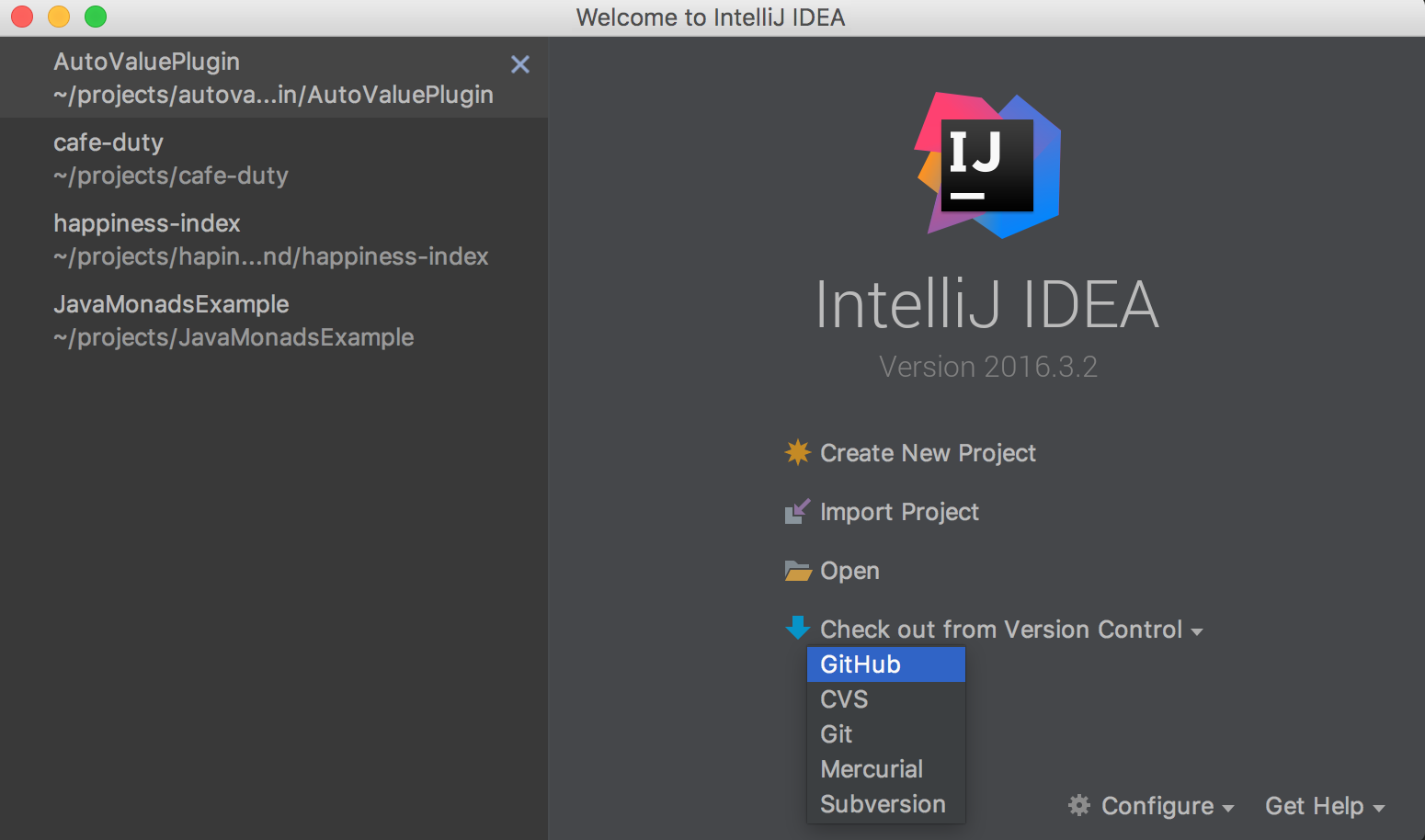Screen dimensions: 1425x840
Task: Open the JavaMonadsExample recent project
Action: pos(274,320)
